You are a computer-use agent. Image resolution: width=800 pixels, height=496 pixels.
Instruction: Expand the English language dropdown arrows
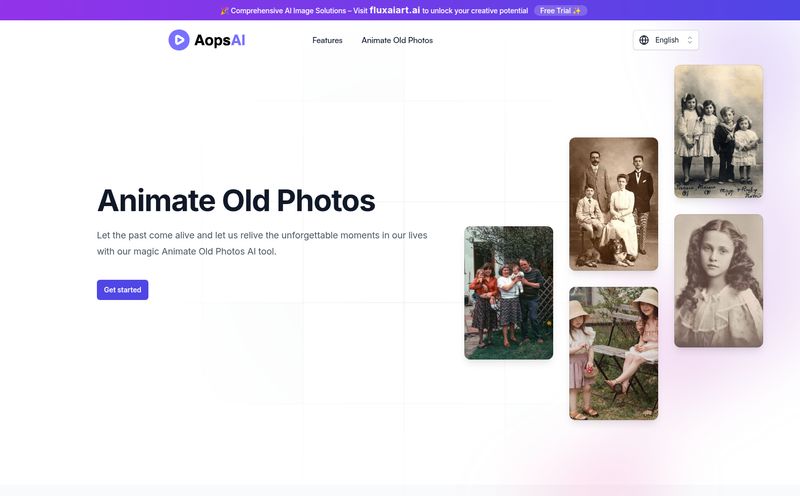(690, 40)
